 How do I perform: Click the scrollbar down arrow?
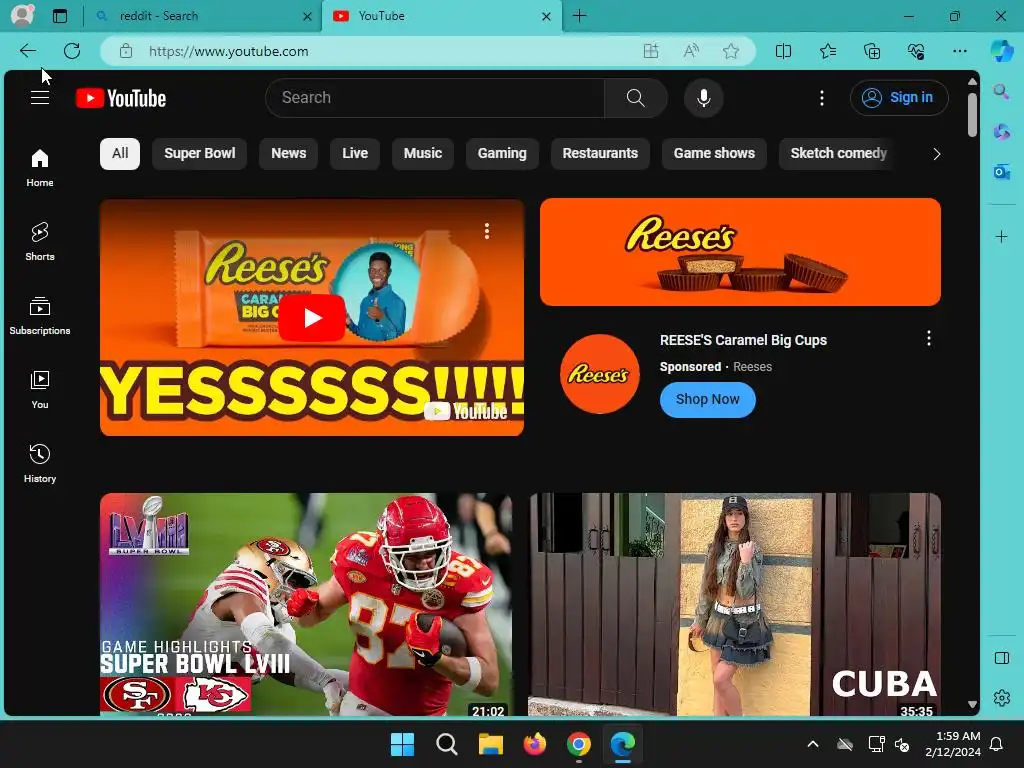[x=972, y=704]
